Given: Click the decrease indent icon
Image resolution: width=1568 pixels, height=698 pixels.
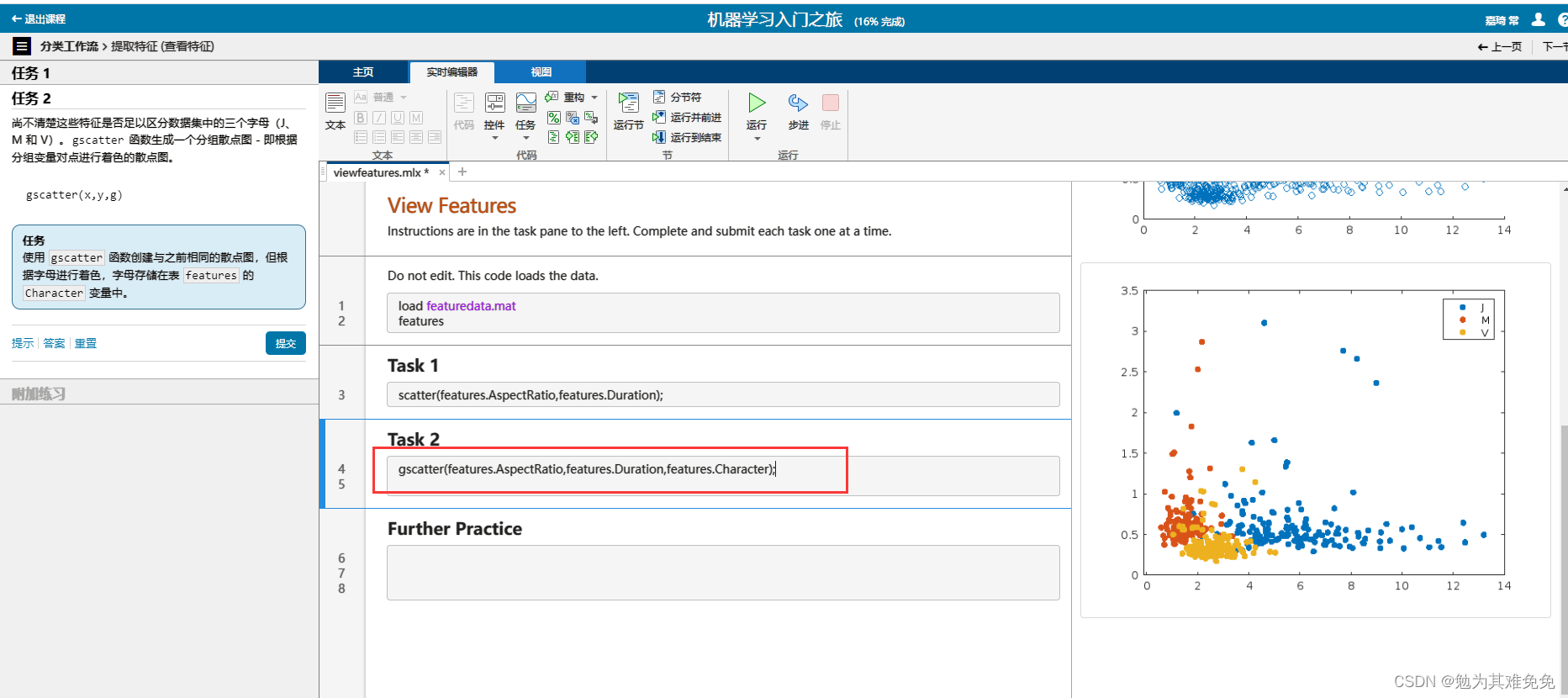Looking at the screenshot, I should pyautogui.click(x=591, y=136).
